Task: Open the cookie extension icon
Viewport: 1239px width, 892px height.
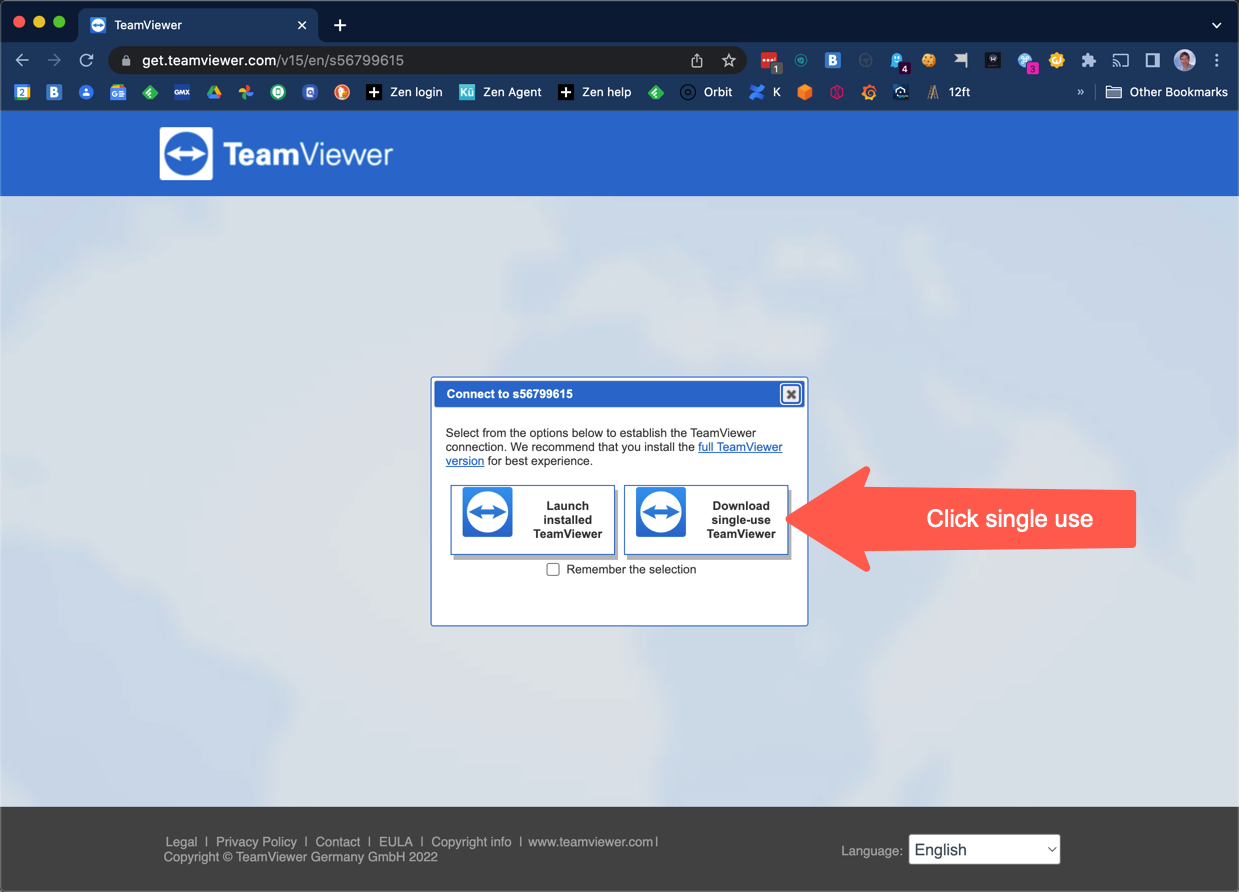Action: [929, 60]
